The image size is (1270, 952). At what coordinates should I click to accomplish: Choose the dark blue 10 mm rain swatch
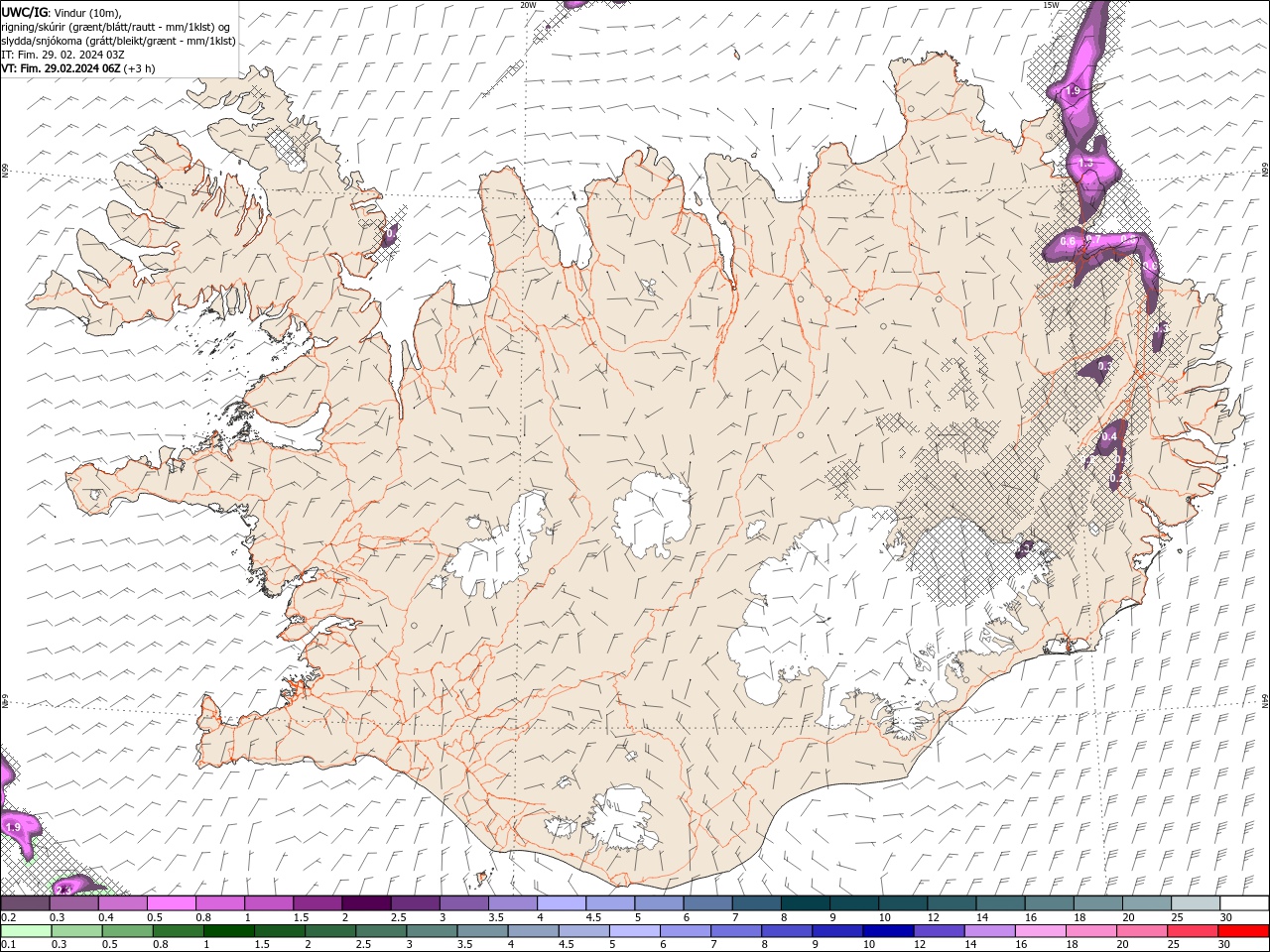pyautogui.click(x=887, y=931)
